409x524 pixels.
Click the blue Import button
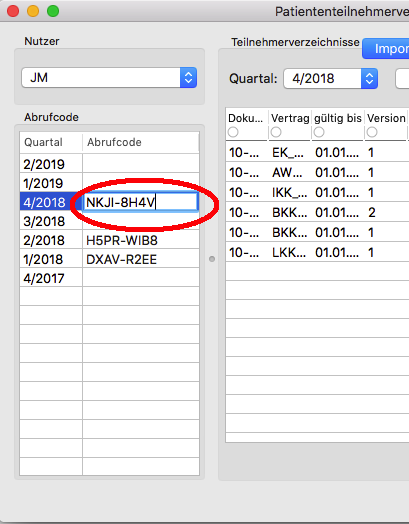(386, 49)
